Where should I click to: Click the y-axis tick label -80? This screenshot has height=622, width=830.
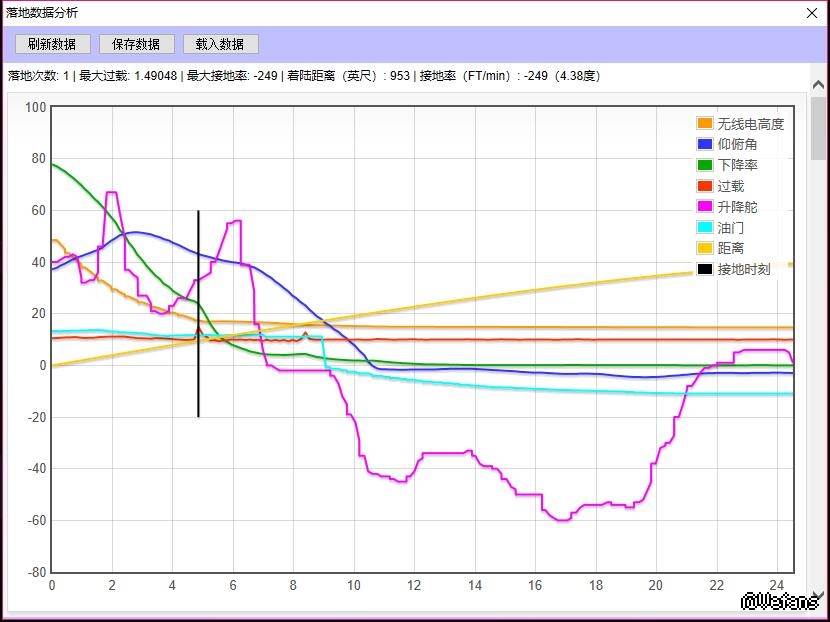[x=34, y=573]
